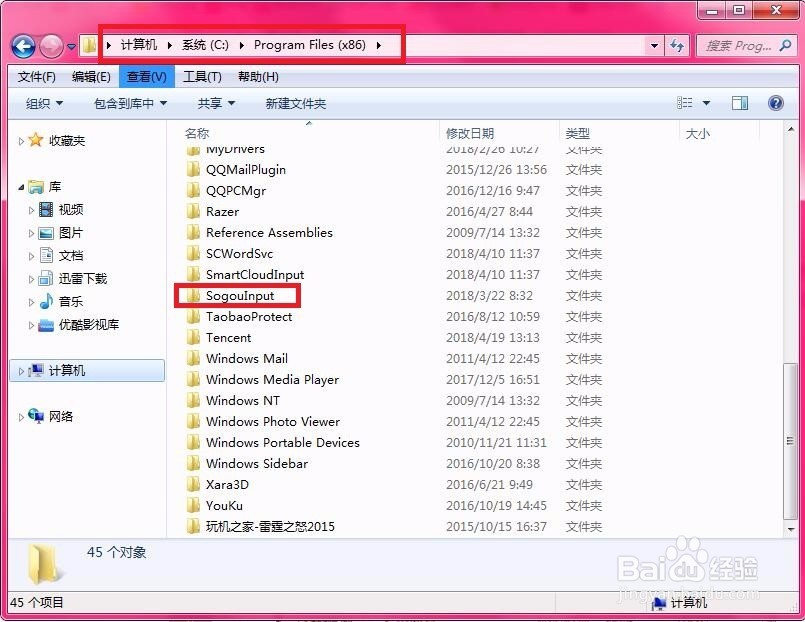The width and height of the screenshot is (805, 622).
Task: Click the folder icon in the address bar
Action: point(89,44)
